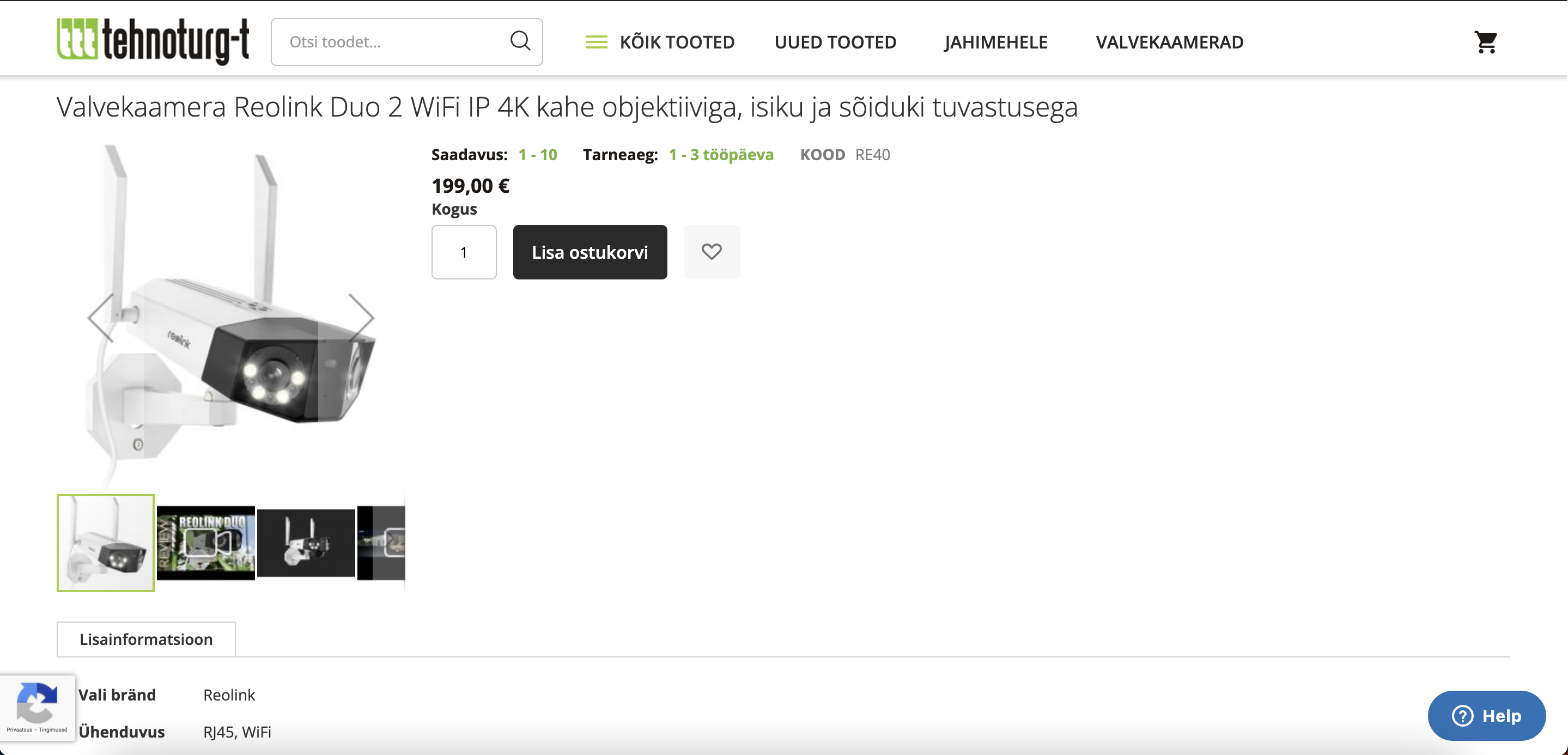Click the 199,00 € price

(x=471, y=186)
